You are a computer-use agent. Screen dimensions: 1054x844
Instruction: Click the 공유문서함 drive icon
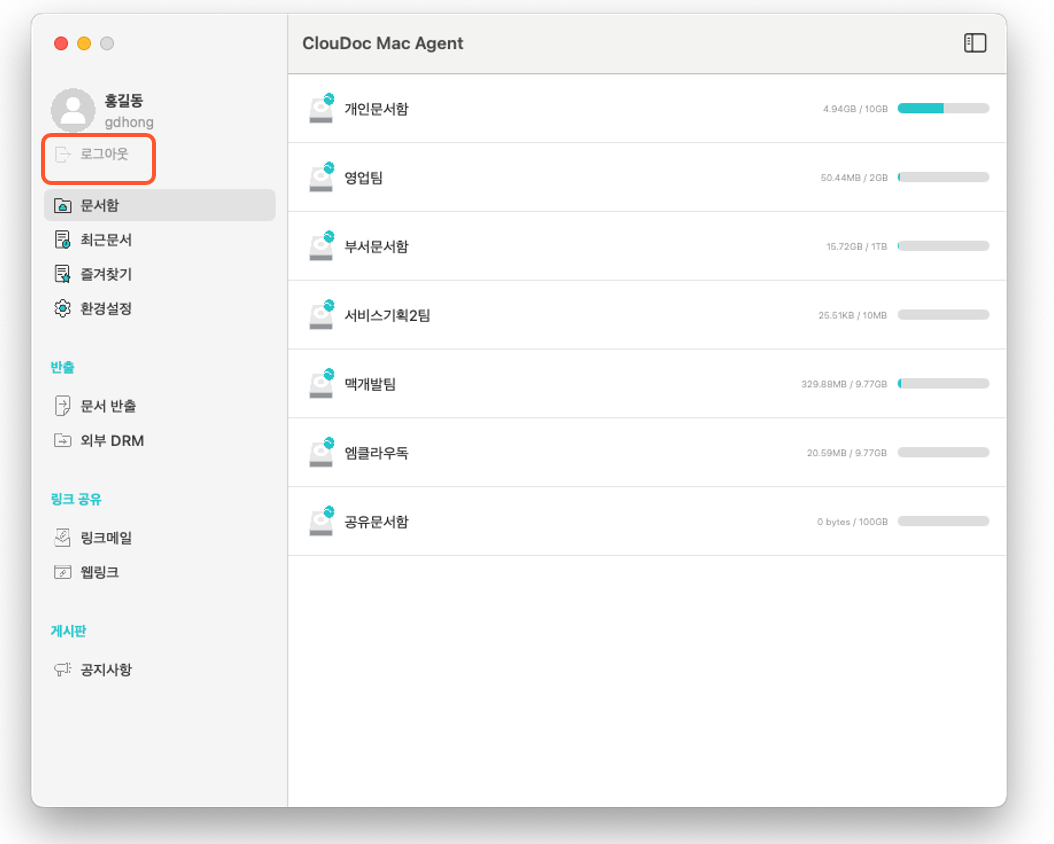(321, 521)
